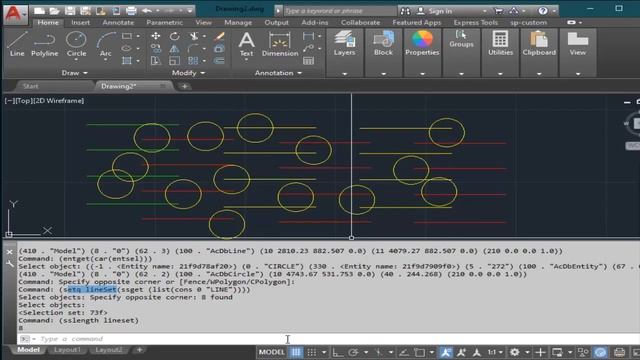Activate the Stretch tool
Image resolution: width=640 pixels, height=360 pixels.
coord(156,61)
